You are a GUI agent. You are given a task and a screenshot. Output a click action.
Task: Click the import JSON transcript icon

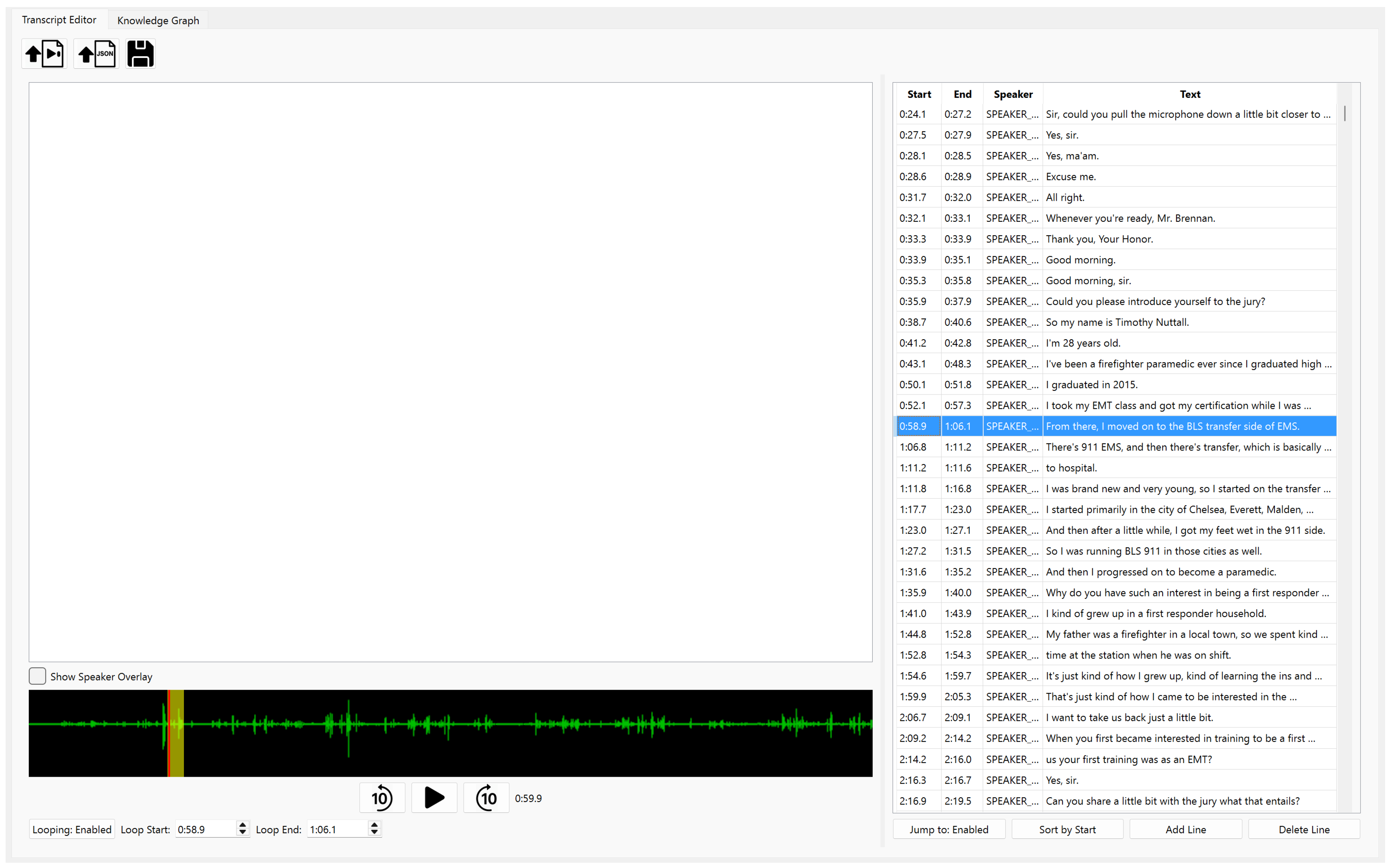(x=96, y=54)
